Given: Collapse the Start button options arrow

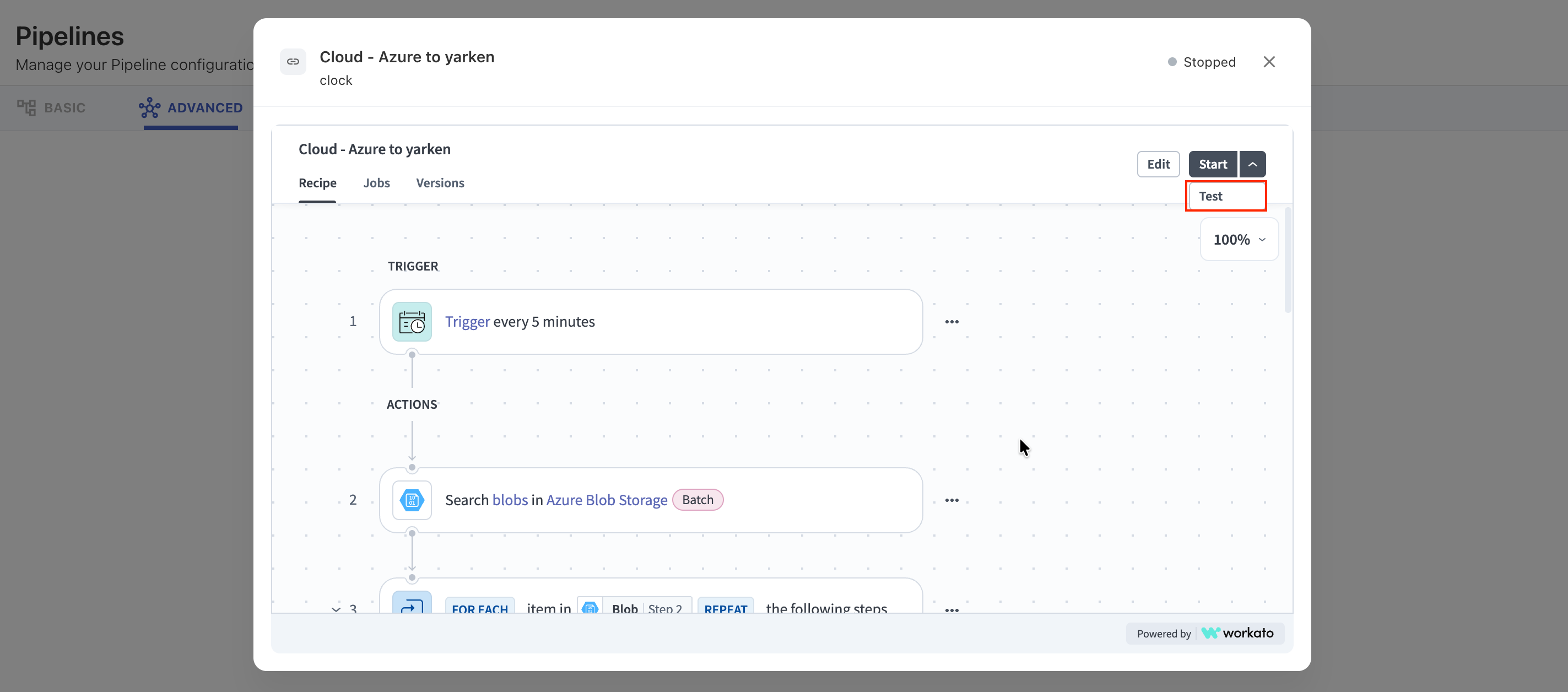Looking at the screenshot, I should [x=1253, y=164].
